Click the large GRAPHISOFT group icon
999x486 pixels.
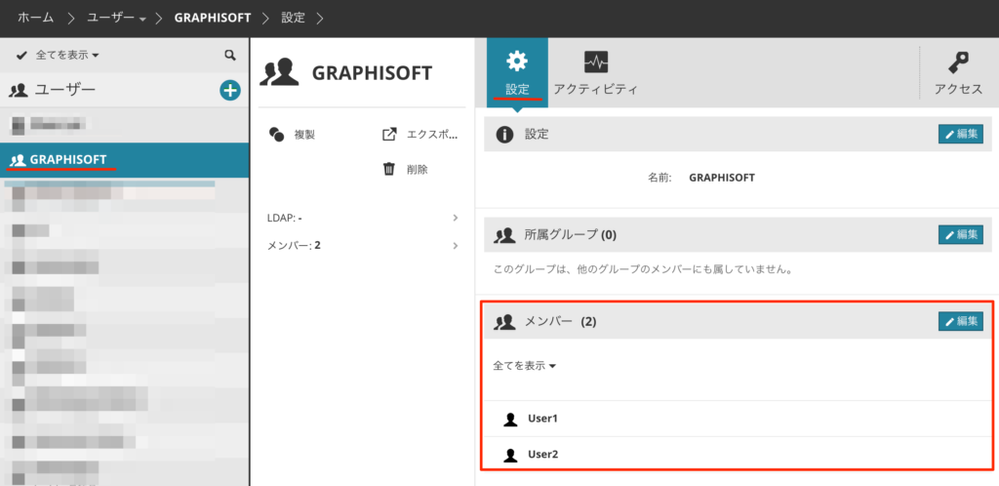click(279, 72)
